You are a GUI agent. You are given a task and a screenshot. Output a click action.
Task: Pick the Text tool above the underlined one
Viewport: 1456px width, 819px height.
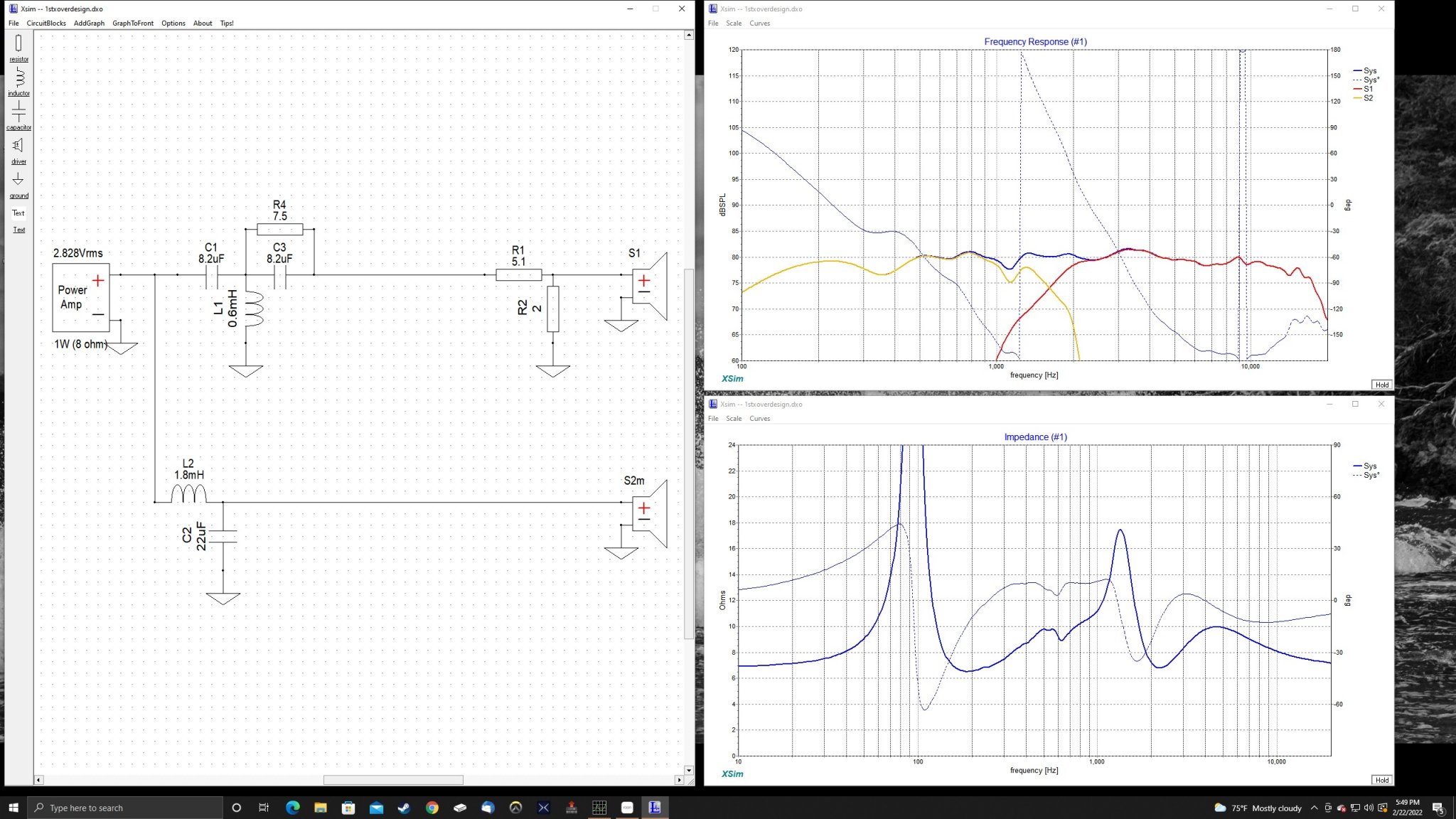(x=18, y=213)
